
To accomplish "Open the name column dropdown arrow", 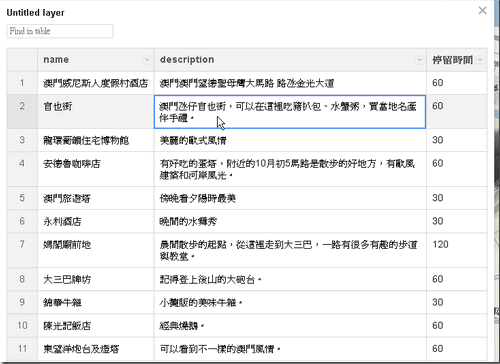I will point(147,60).
